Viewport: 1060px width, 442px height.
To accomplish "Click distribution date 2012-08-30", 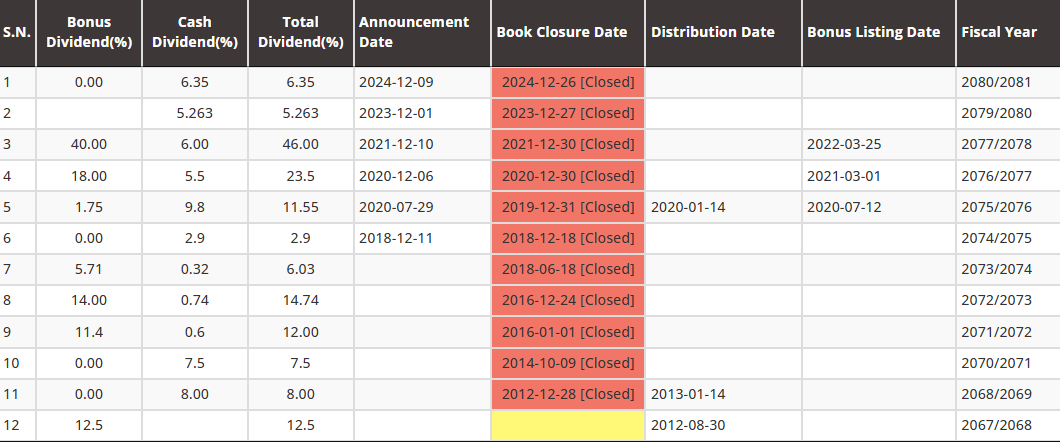I will (688, 425).
